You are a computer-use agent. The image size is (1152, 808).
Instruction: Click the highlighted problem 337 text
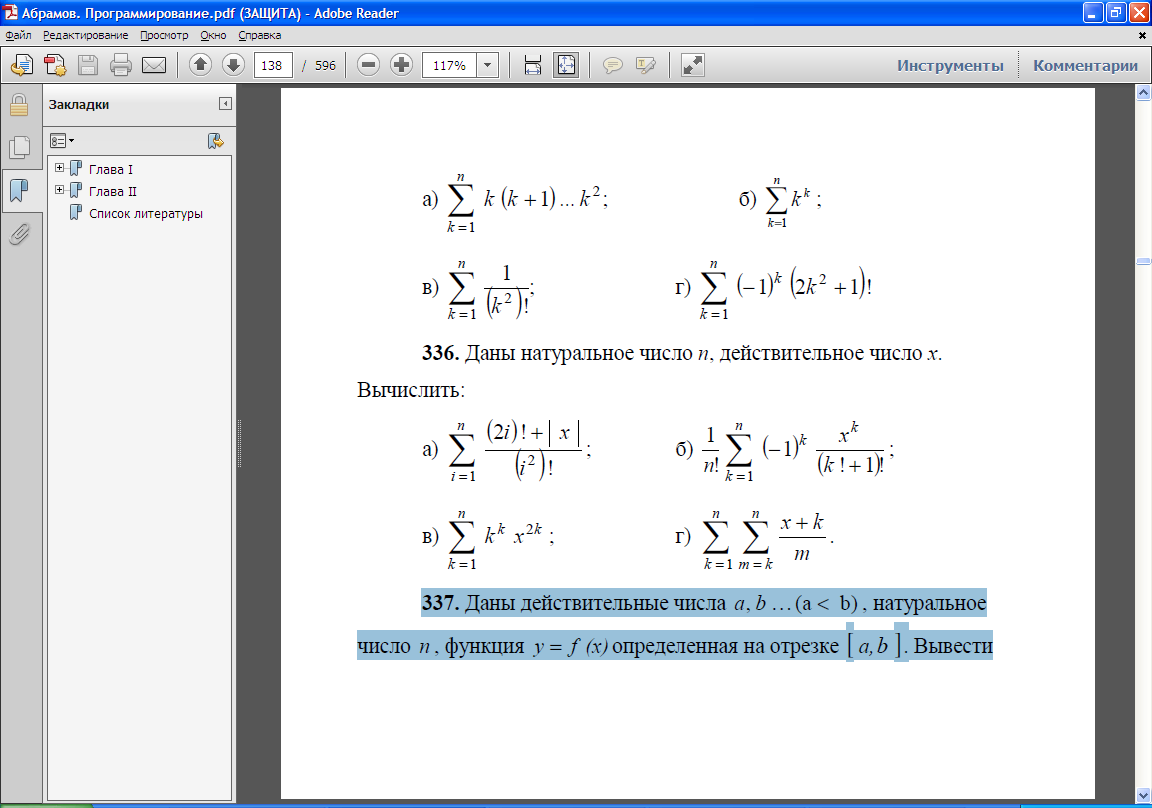click(674, 624)
